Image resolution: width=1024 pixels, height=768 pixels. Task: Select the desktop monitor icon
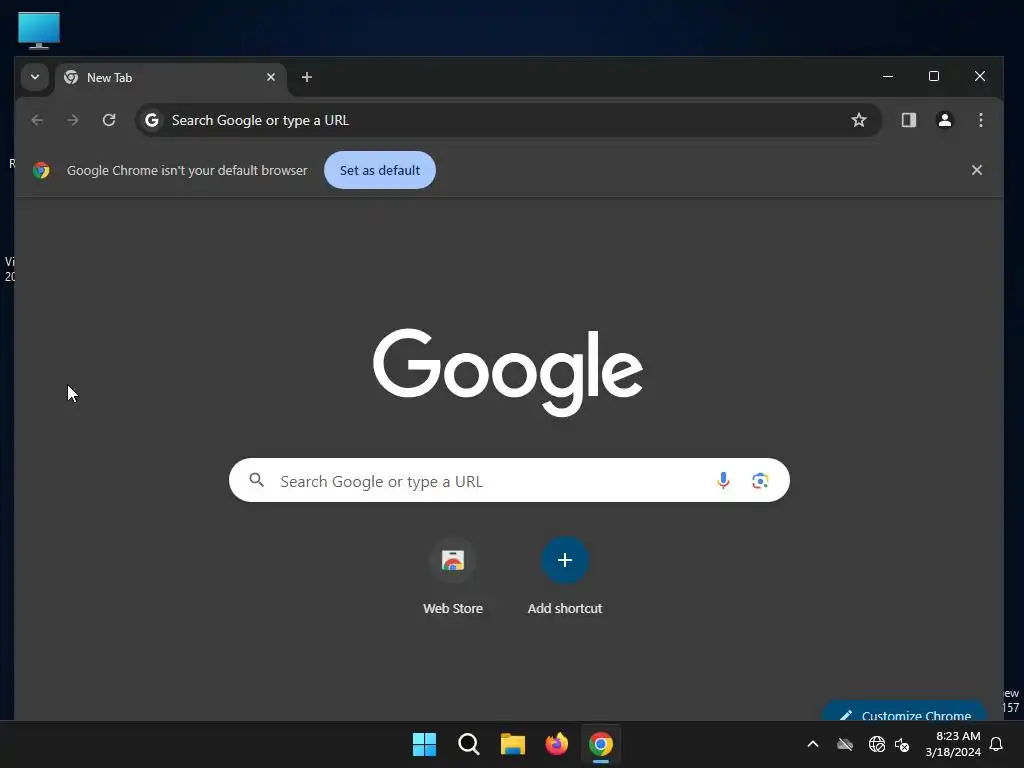point(39,30)
